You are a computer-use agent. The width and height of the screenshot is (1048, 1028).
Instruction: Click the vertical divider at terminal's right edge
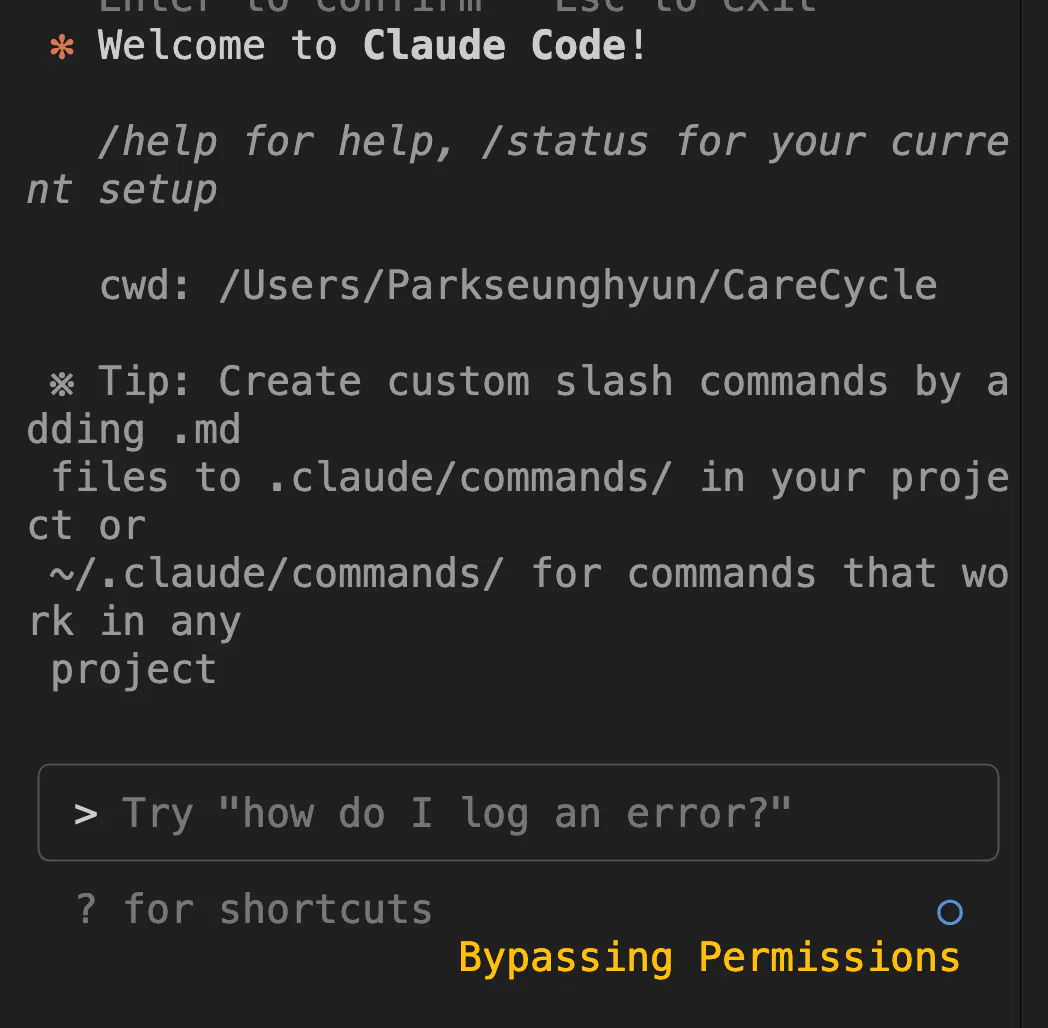(x=1020, y=500)
